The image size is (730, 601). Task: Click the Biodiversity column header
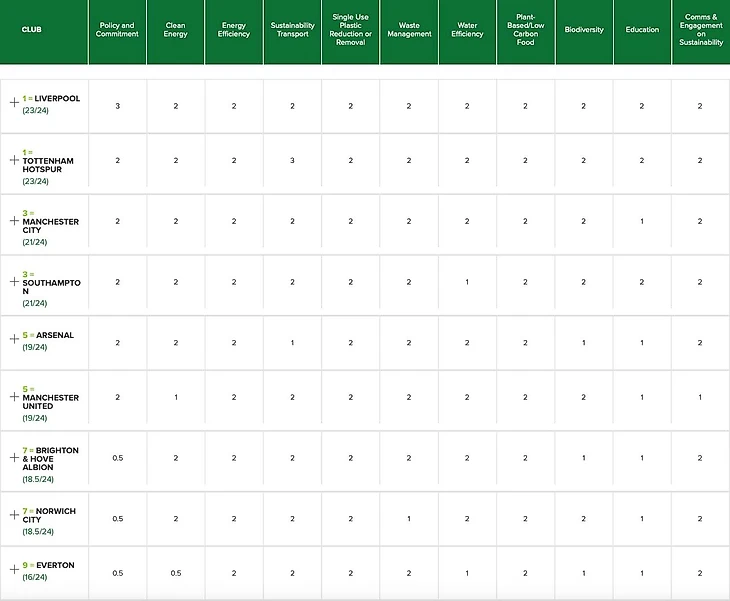coord(584,29)
